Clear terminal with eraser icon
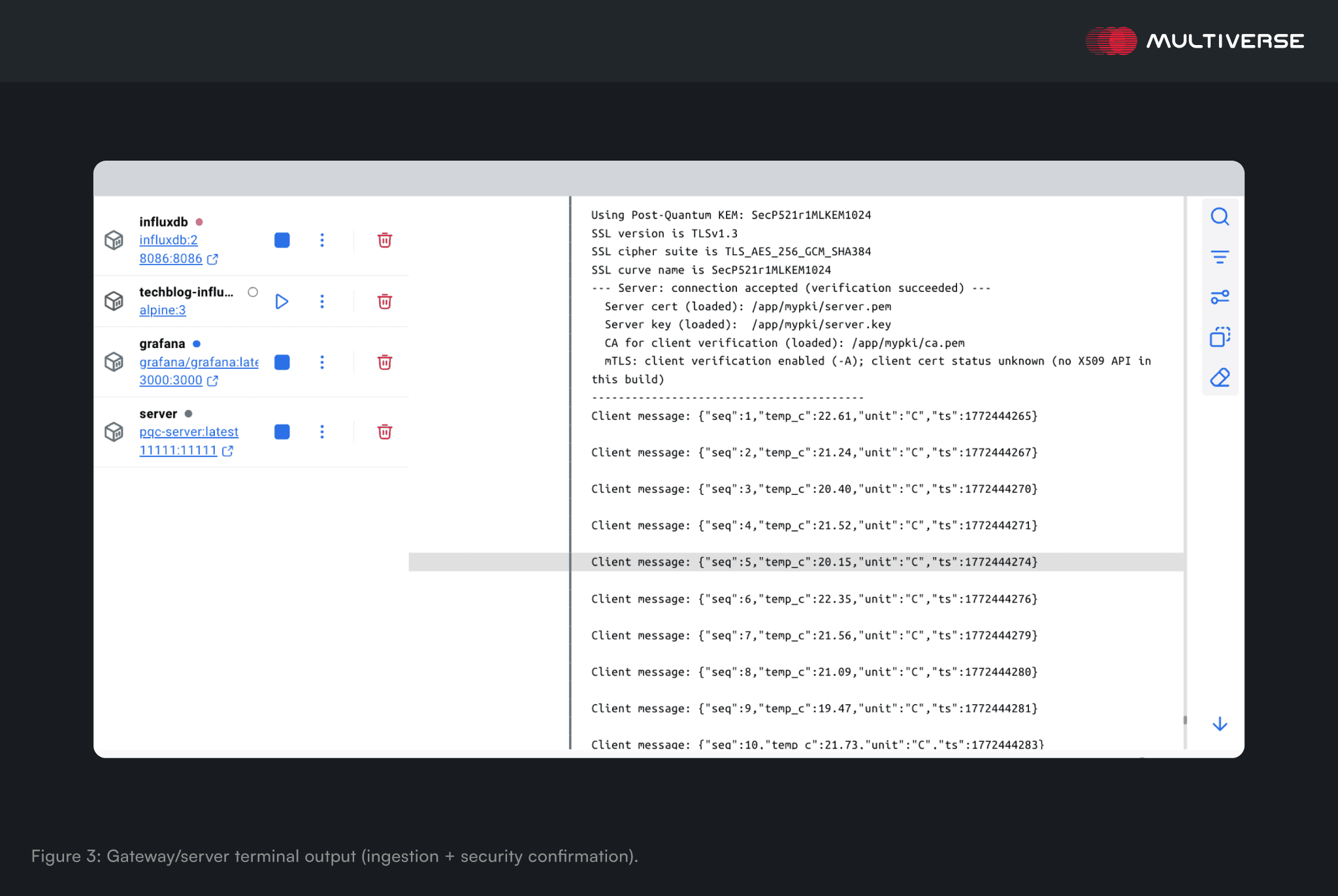Screen dimensions: 1338x896 point(1219,377)
